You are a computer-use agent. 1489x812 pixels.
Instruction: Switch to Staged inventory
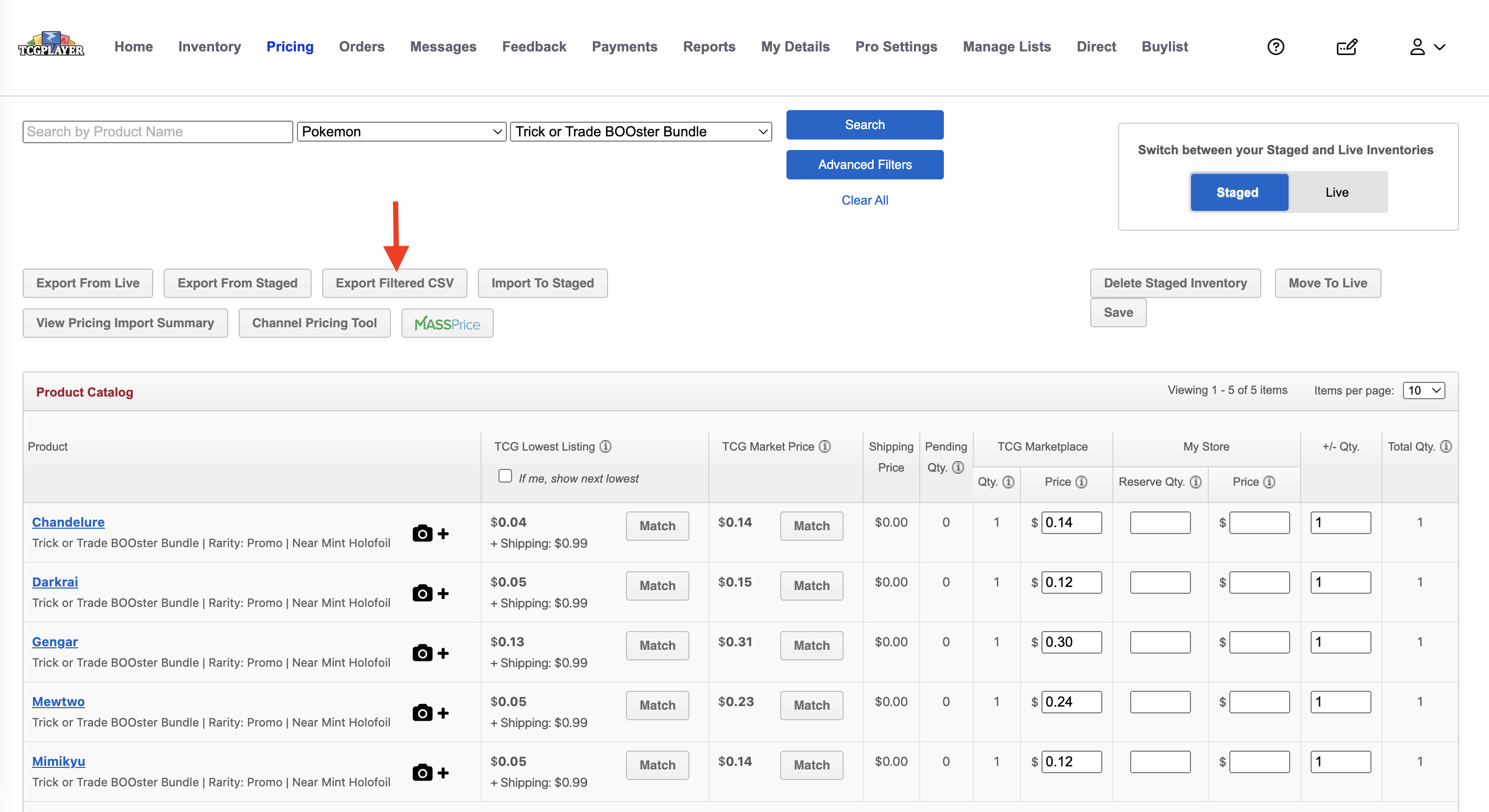pyautogui.click(x=1239, y=192)
